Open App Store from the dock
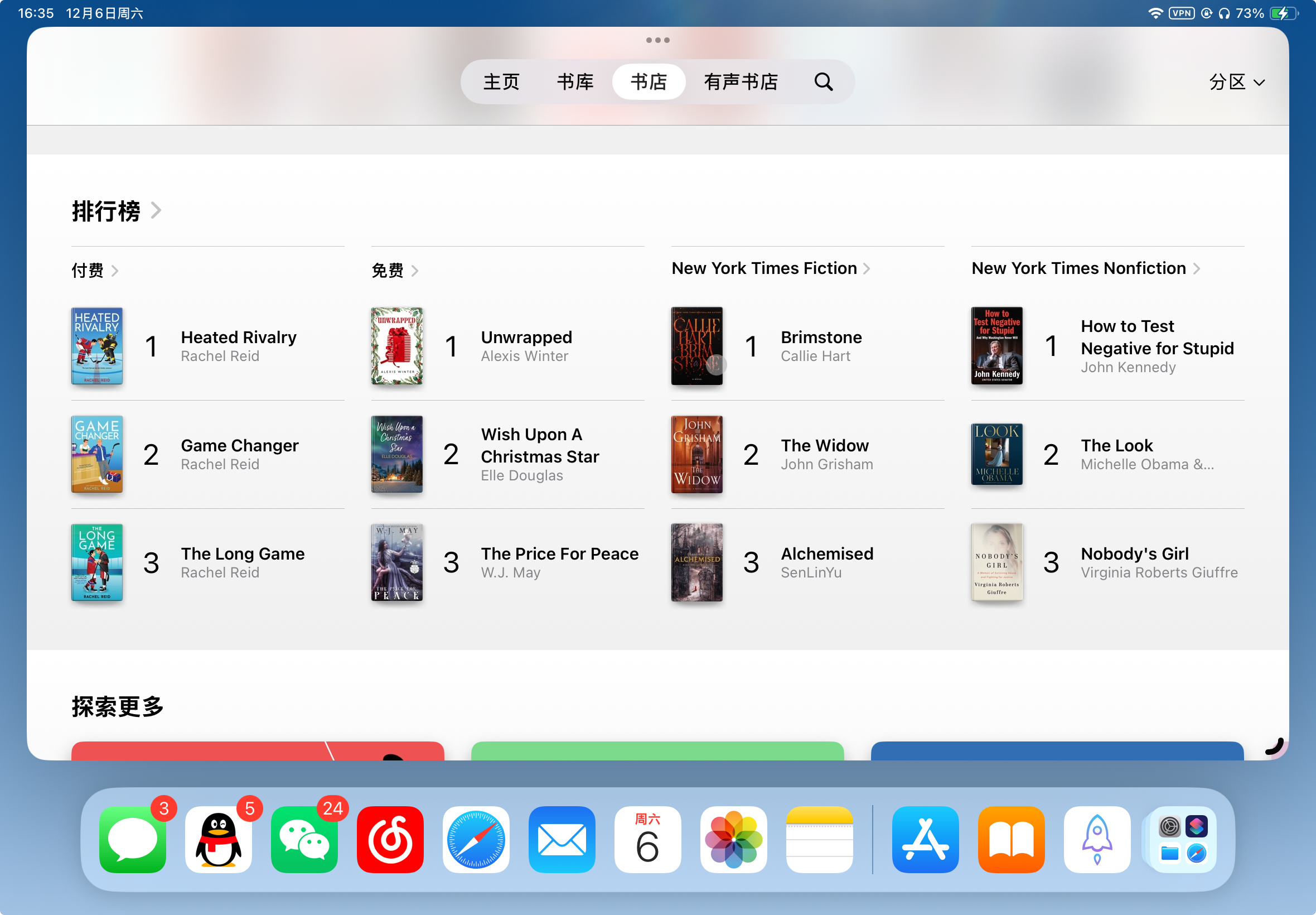This screenshot has height=915, width=1316. click(x=925, y=839)
